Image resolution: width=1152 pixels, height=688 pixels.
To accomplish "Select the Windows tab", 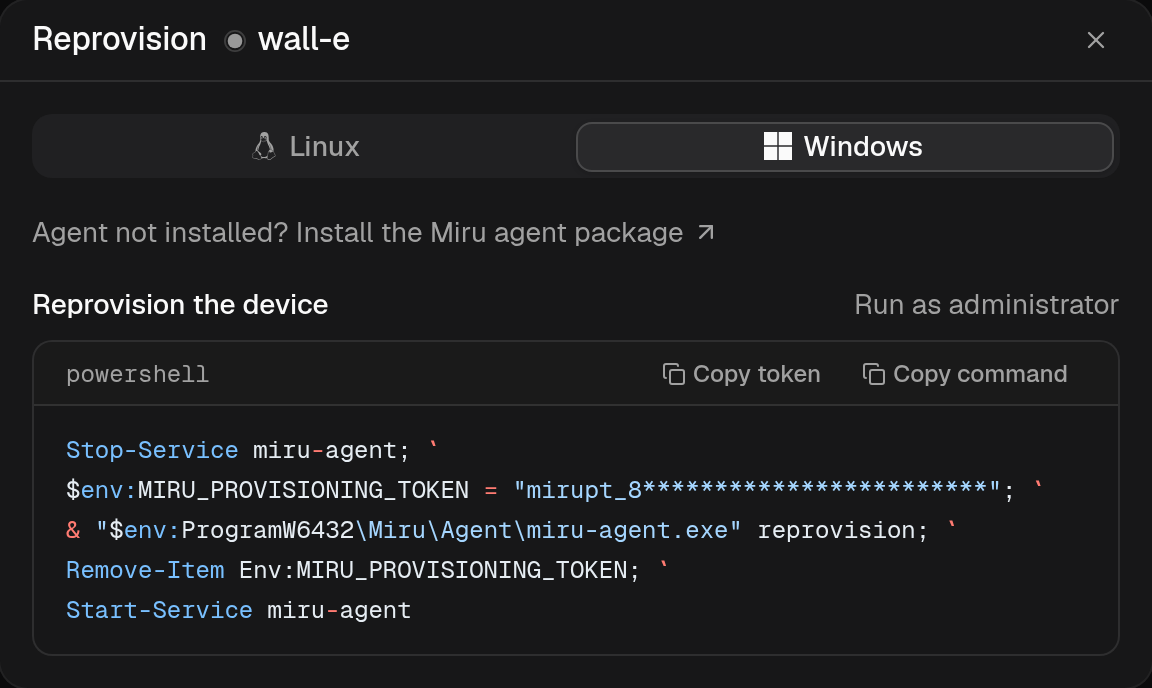I will click(x=844, y=146).
